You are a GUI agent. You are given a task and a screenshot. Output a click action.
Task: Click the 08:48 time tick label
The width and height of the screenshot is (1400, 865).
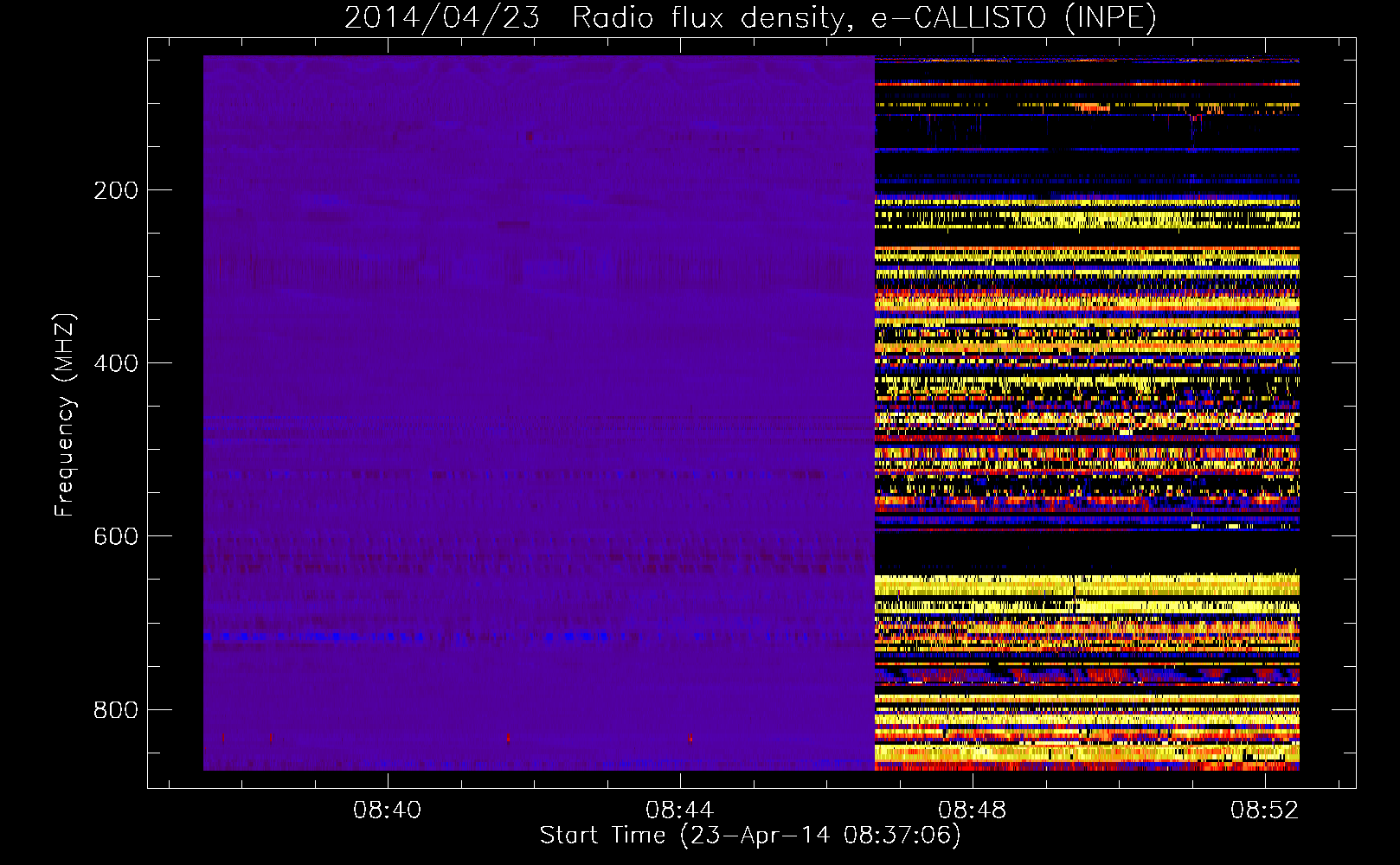pyautogui.click(x=973, y=810)
